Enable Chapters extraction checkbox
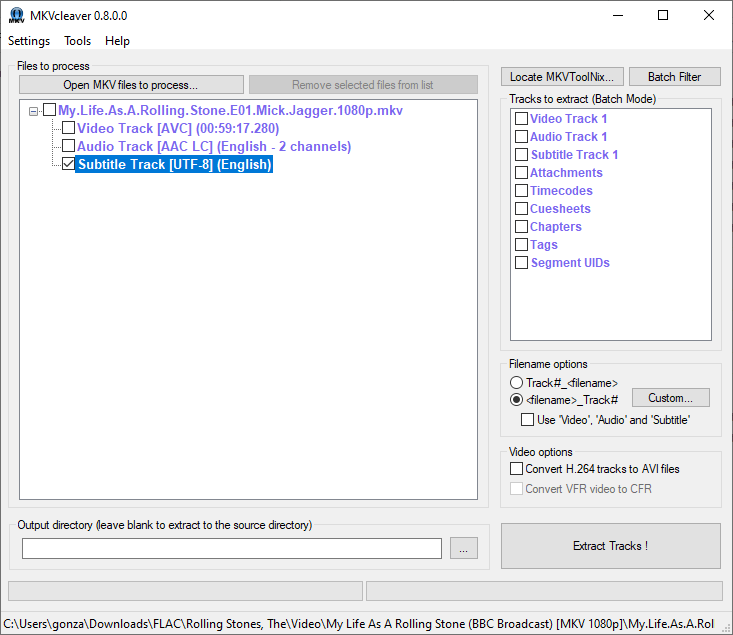This screenshot has width=733, height=635. pyautogui.click(x=521, y=226)
